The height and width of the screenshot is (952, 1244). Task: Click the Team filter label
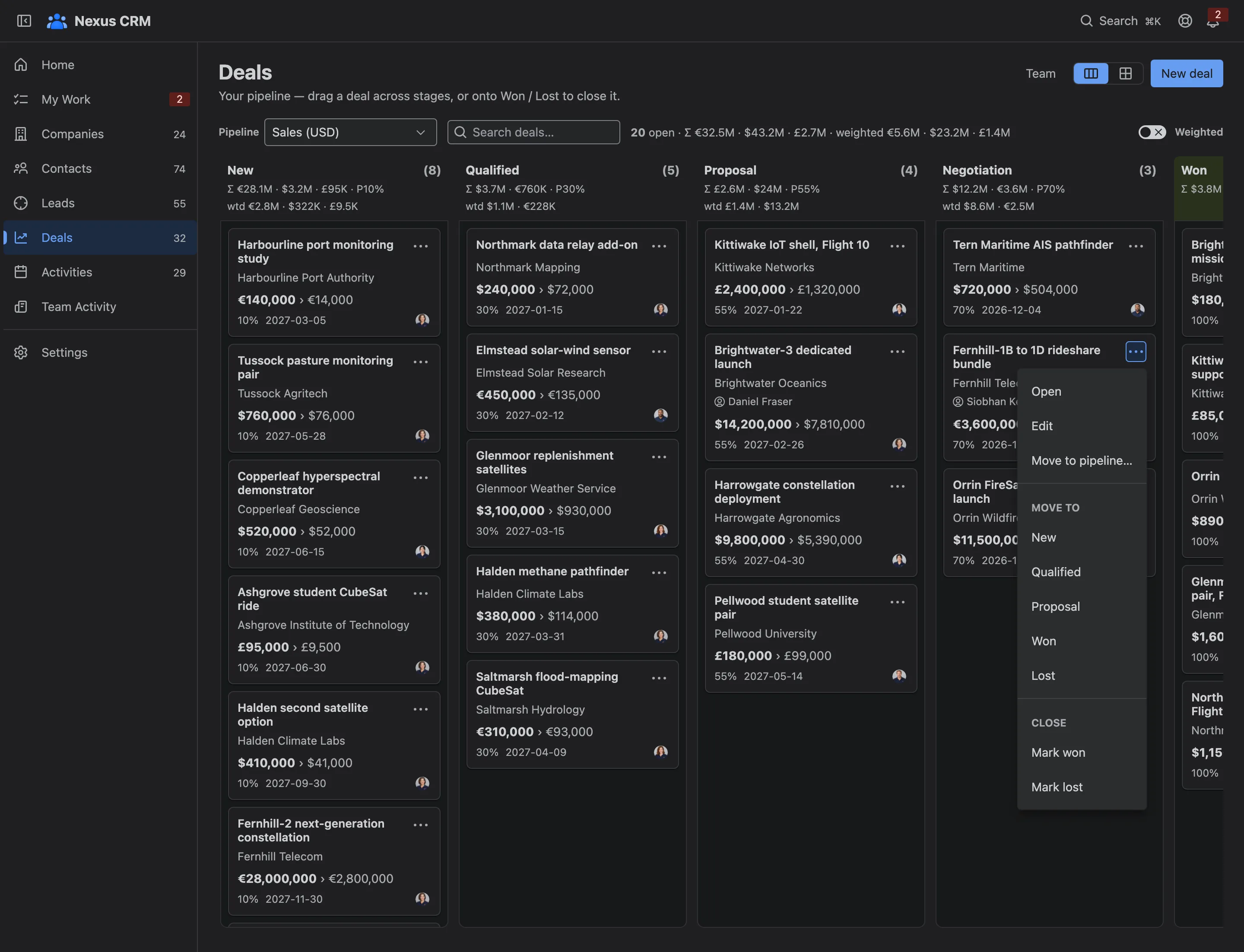[x=1041, y=73]
